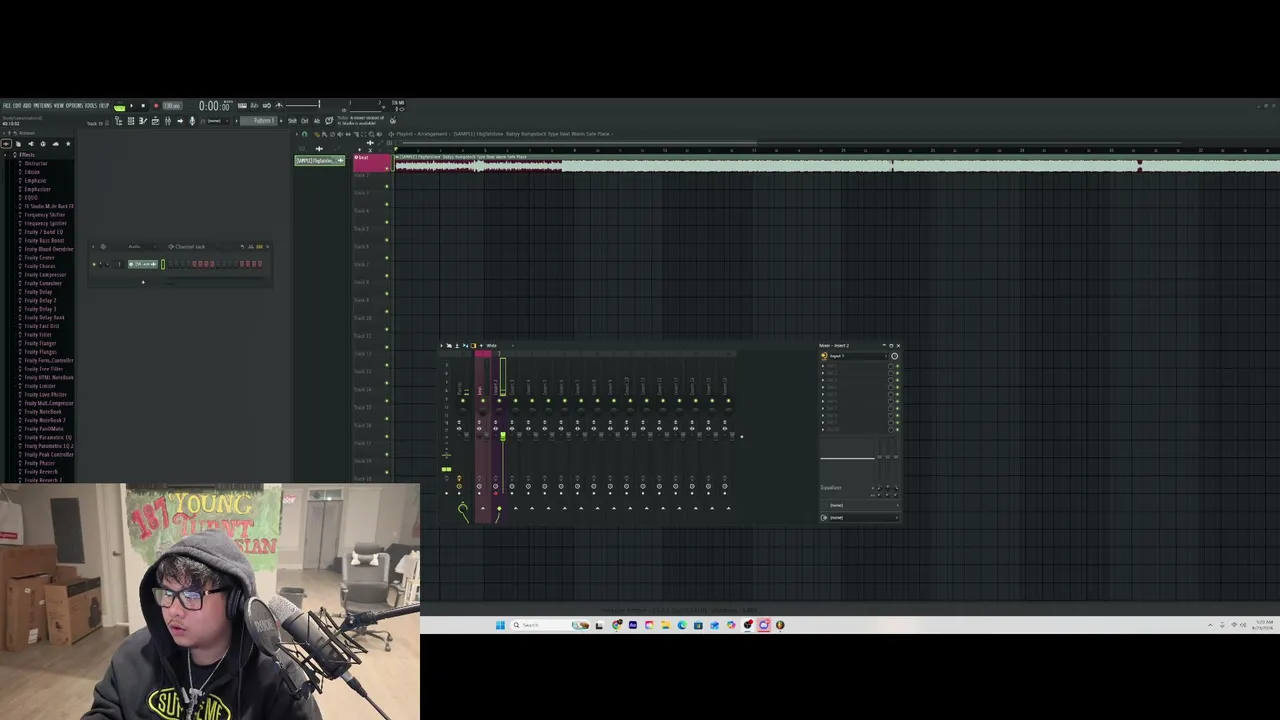Show starred favorites tab in Browser
This screenshot has height=720, width=1280.
68,144
